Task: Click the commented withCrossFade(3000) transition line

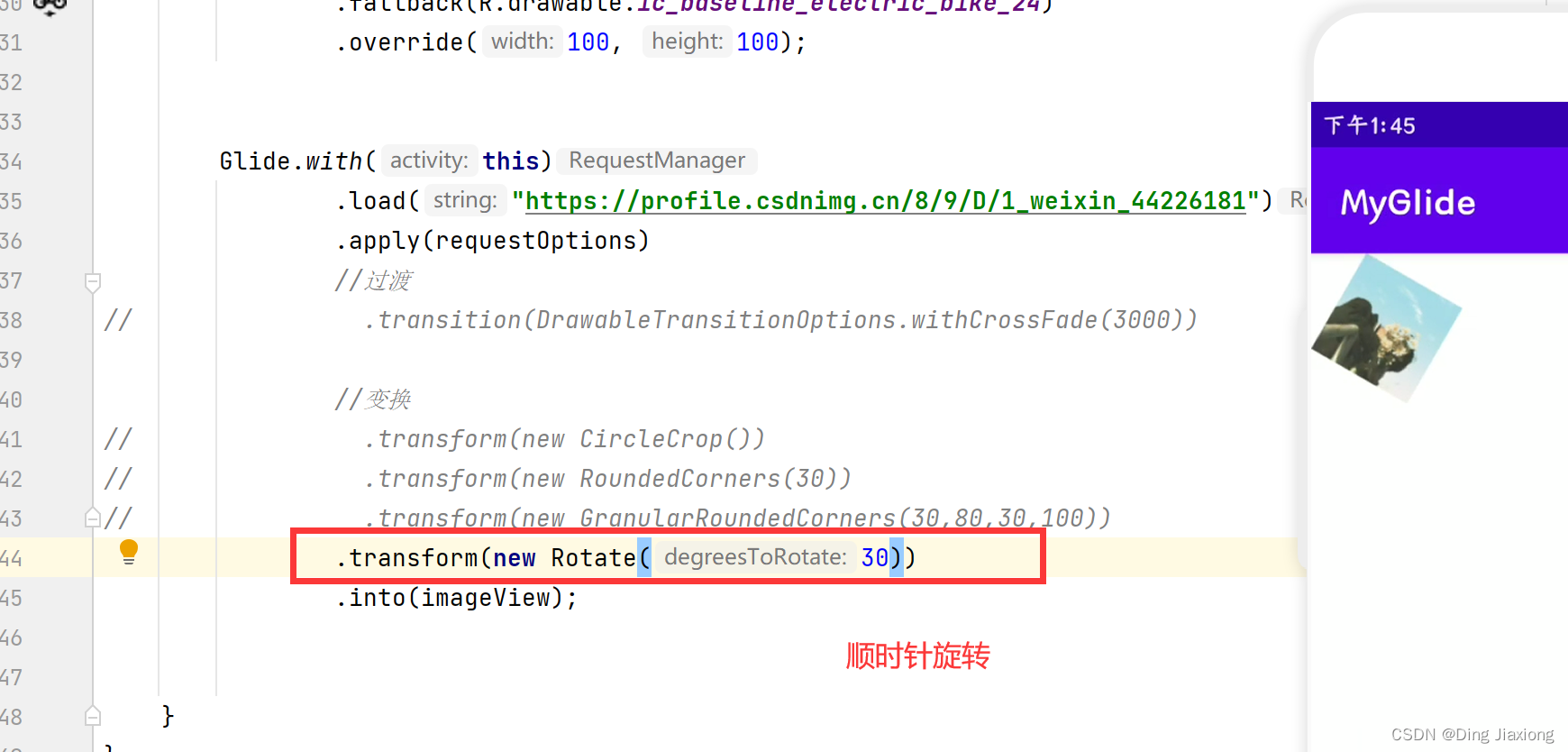Action: pyautogui.click(x=781, y=320)
